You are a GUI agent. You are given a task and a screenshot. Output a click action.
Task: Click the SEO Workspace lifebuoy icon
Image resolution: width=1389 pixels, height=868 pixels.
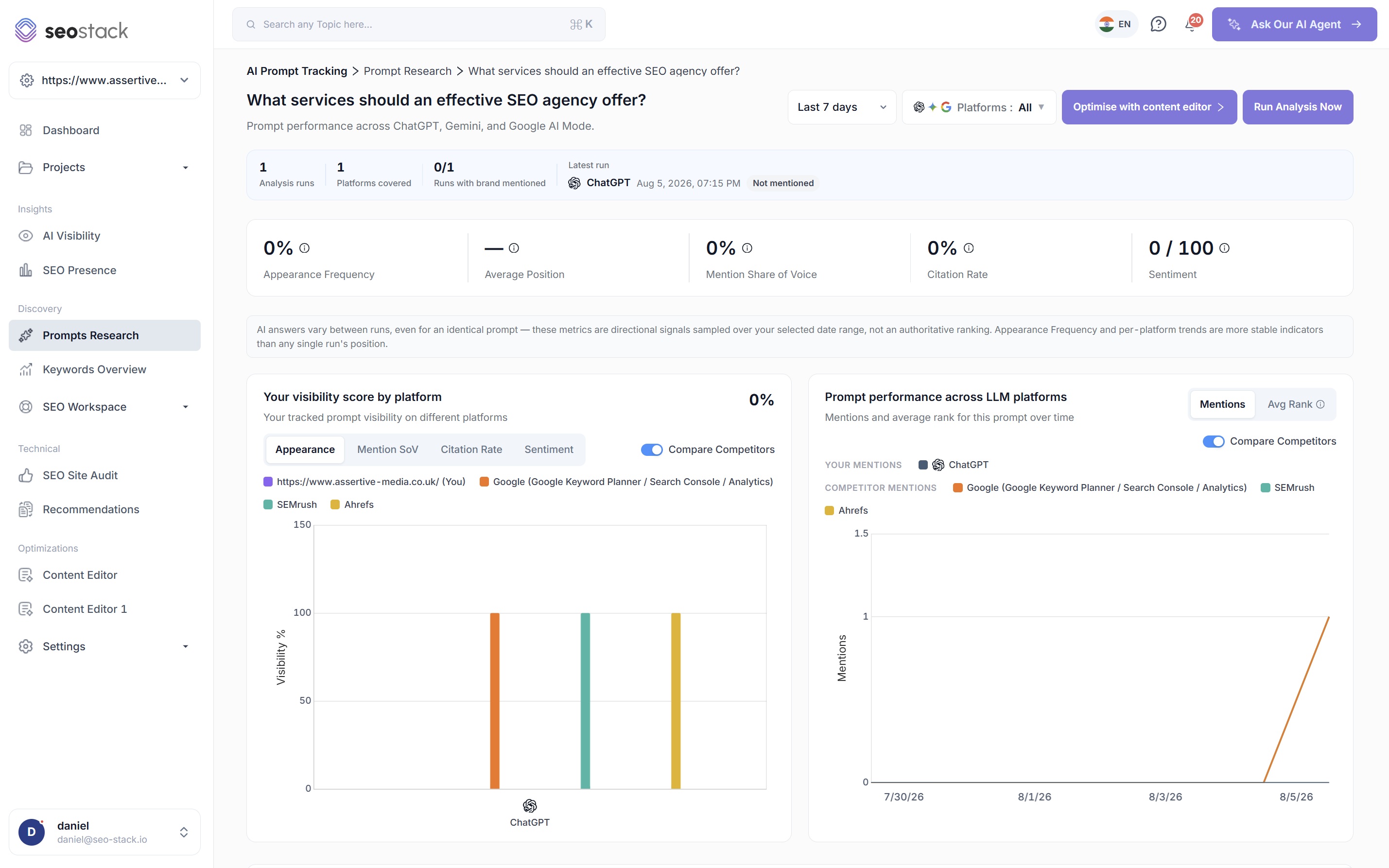[26, 406]
